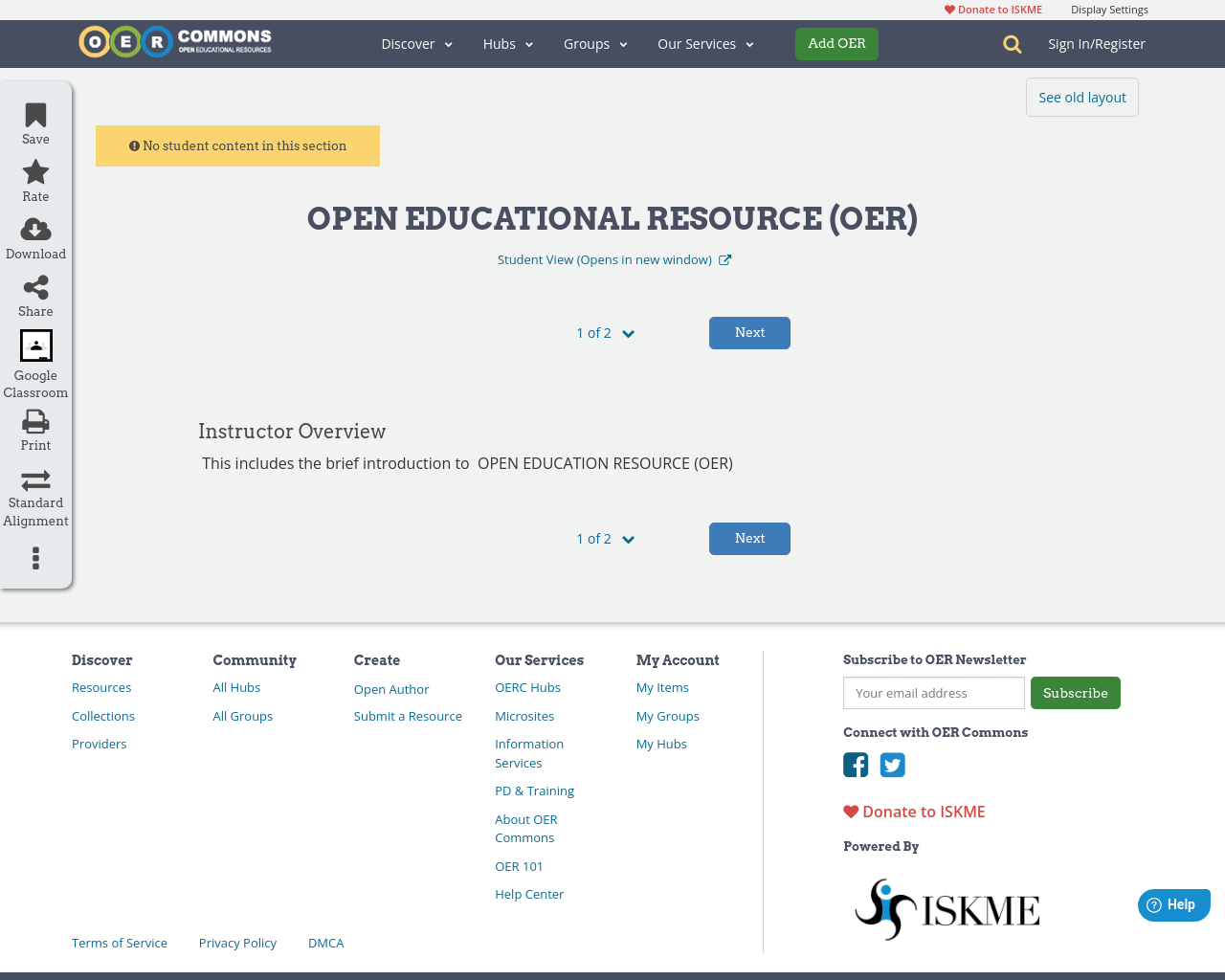Open the Our Services menu
The image size is (1225, 980).
(x=705, y=44)
